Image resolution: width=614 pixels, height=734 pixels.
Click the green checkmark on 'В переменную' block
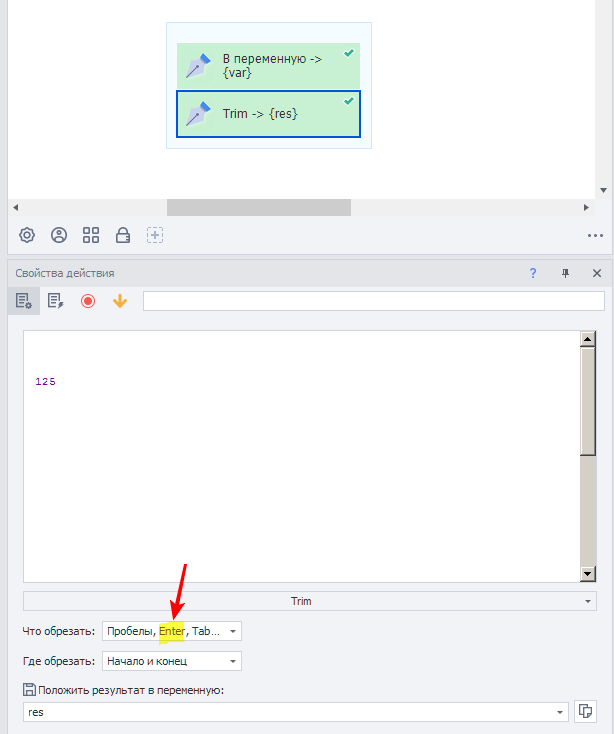pyautogui.click(x=349, y=53)
